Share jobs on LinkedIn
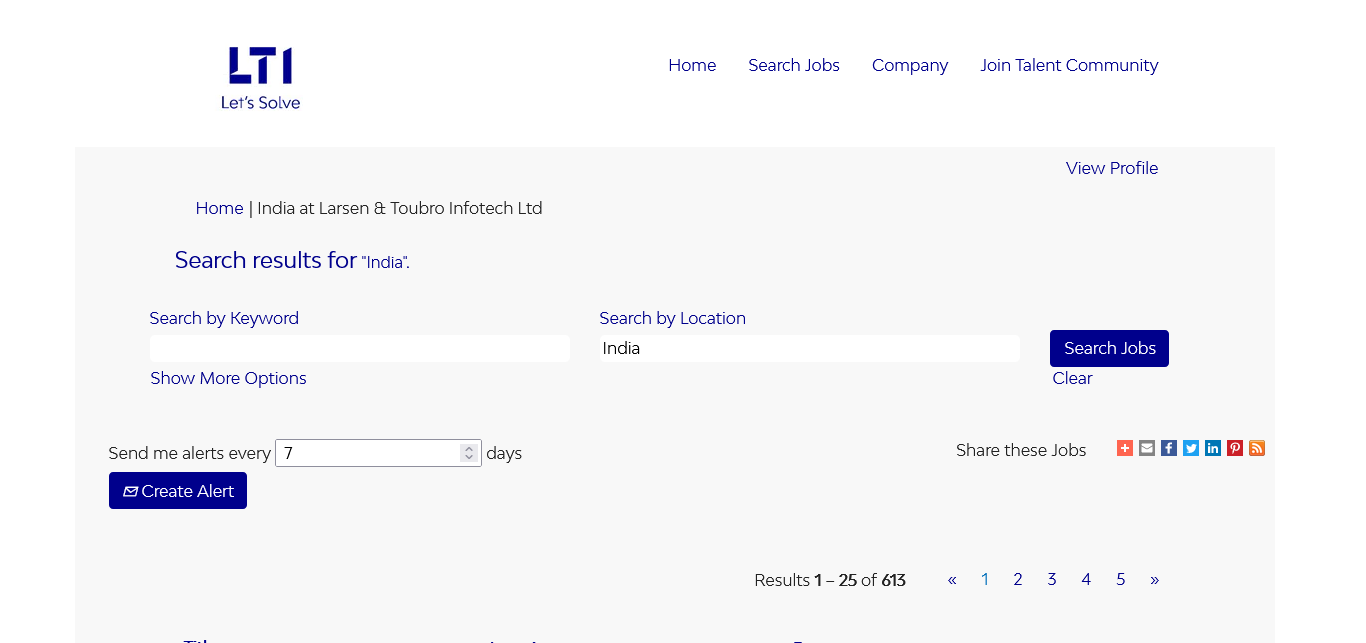The width and height of the screenshot is (1366, 643). (1213, 448)
